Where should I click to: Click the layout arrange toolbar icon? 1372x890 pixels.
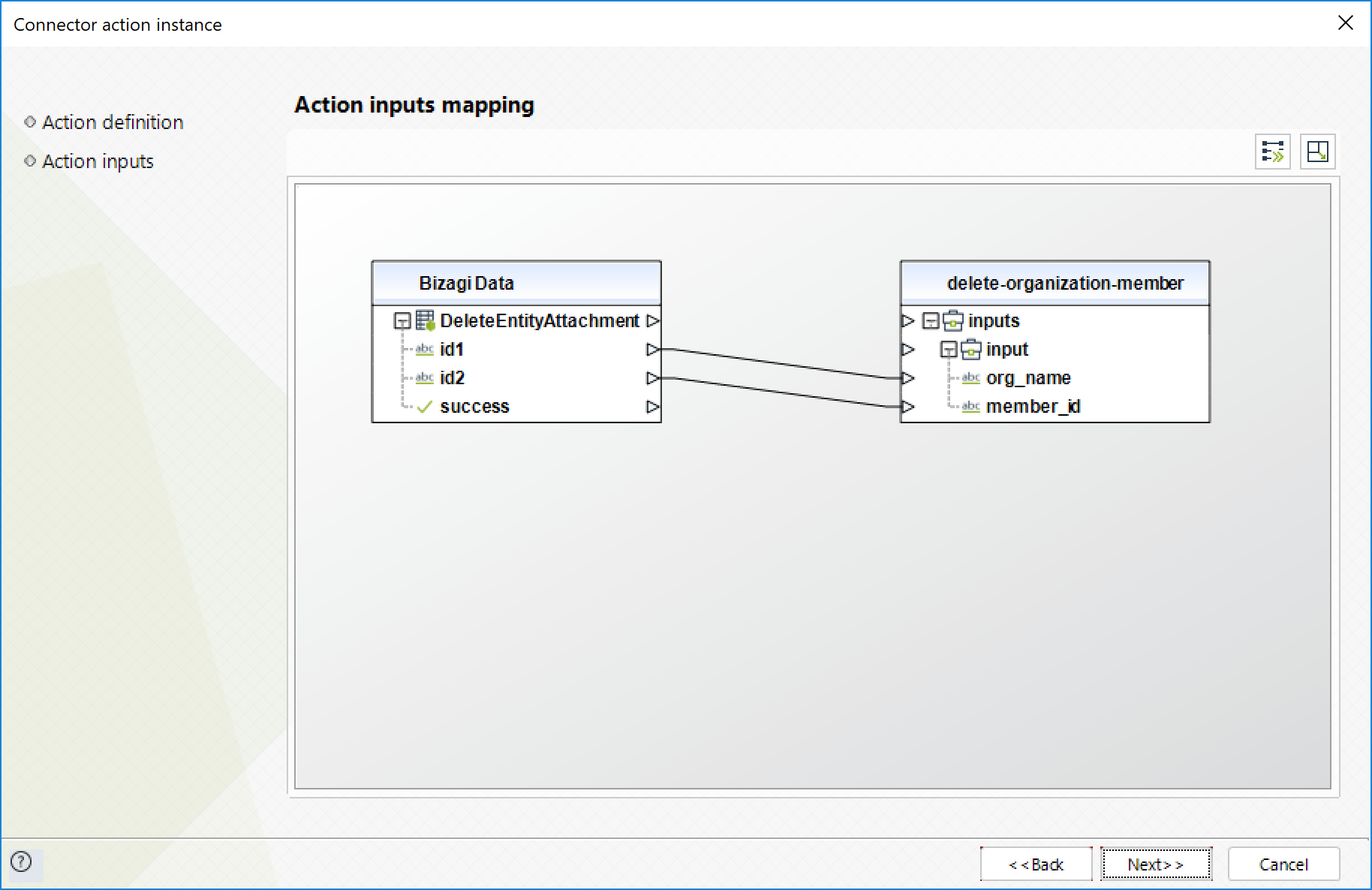1317,152
